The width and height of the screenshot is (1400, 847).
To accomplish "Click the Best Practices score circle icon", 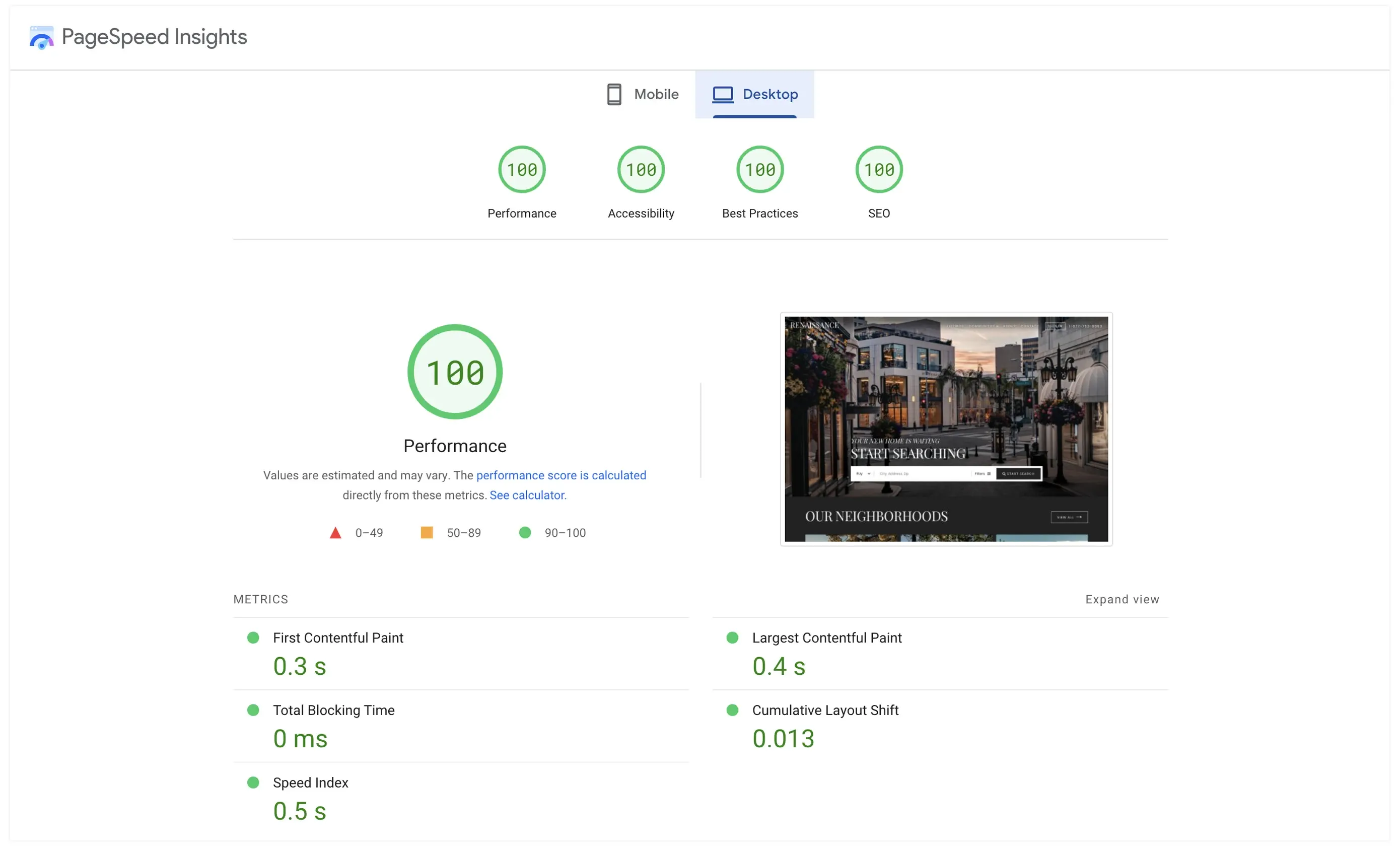I will [x=759, y=169].
